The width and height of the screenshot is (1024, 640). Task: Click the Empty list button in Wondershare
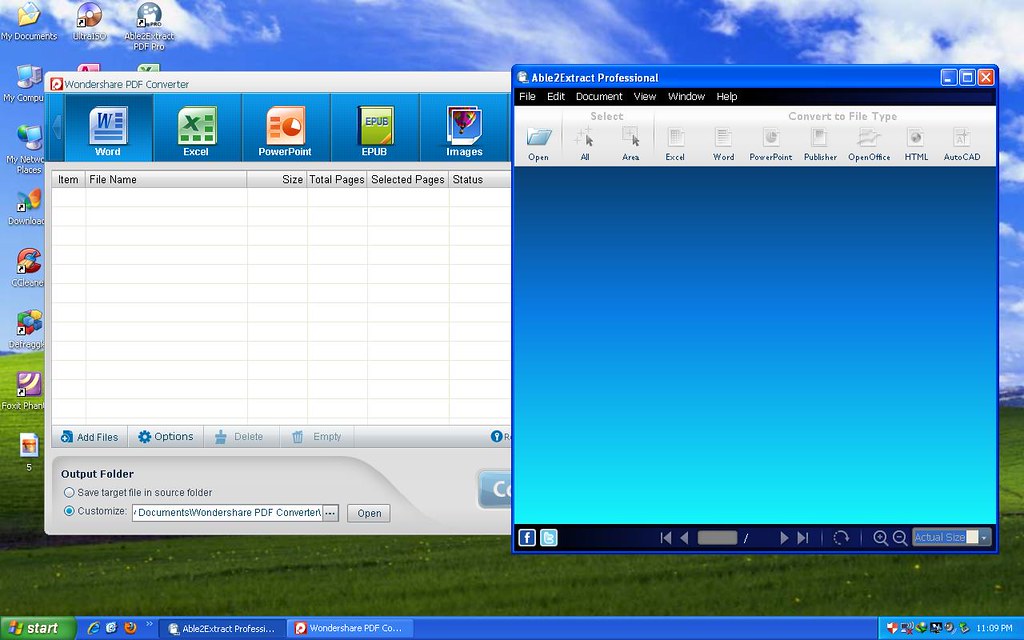317,437
